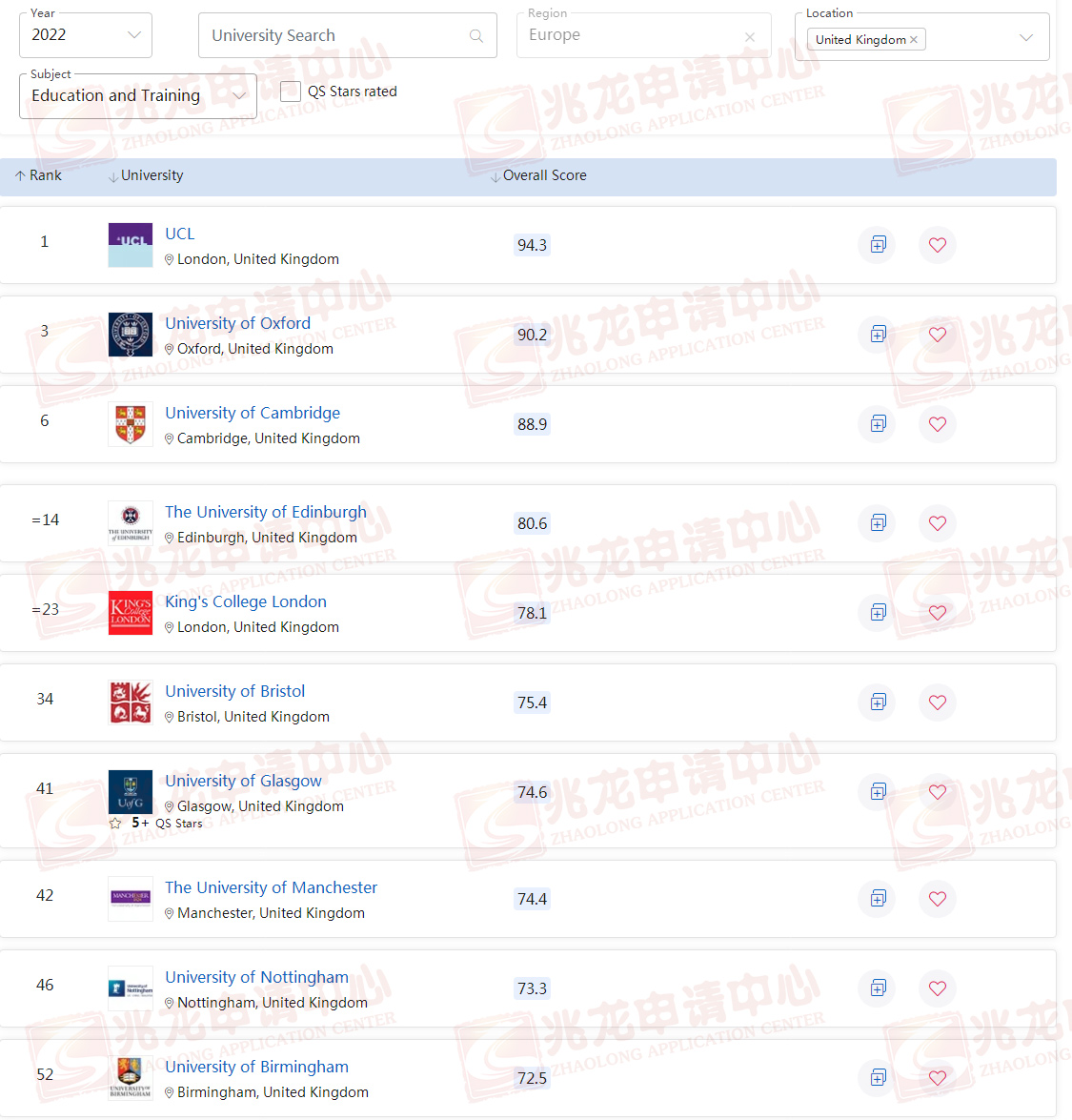Click inside the University Search field
Viewport: 1072px width, 1120px height.
324,34
